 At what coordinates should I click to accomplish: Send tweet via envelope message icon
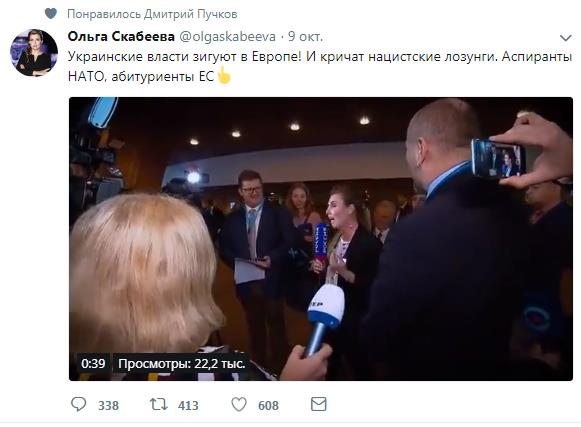318,404
